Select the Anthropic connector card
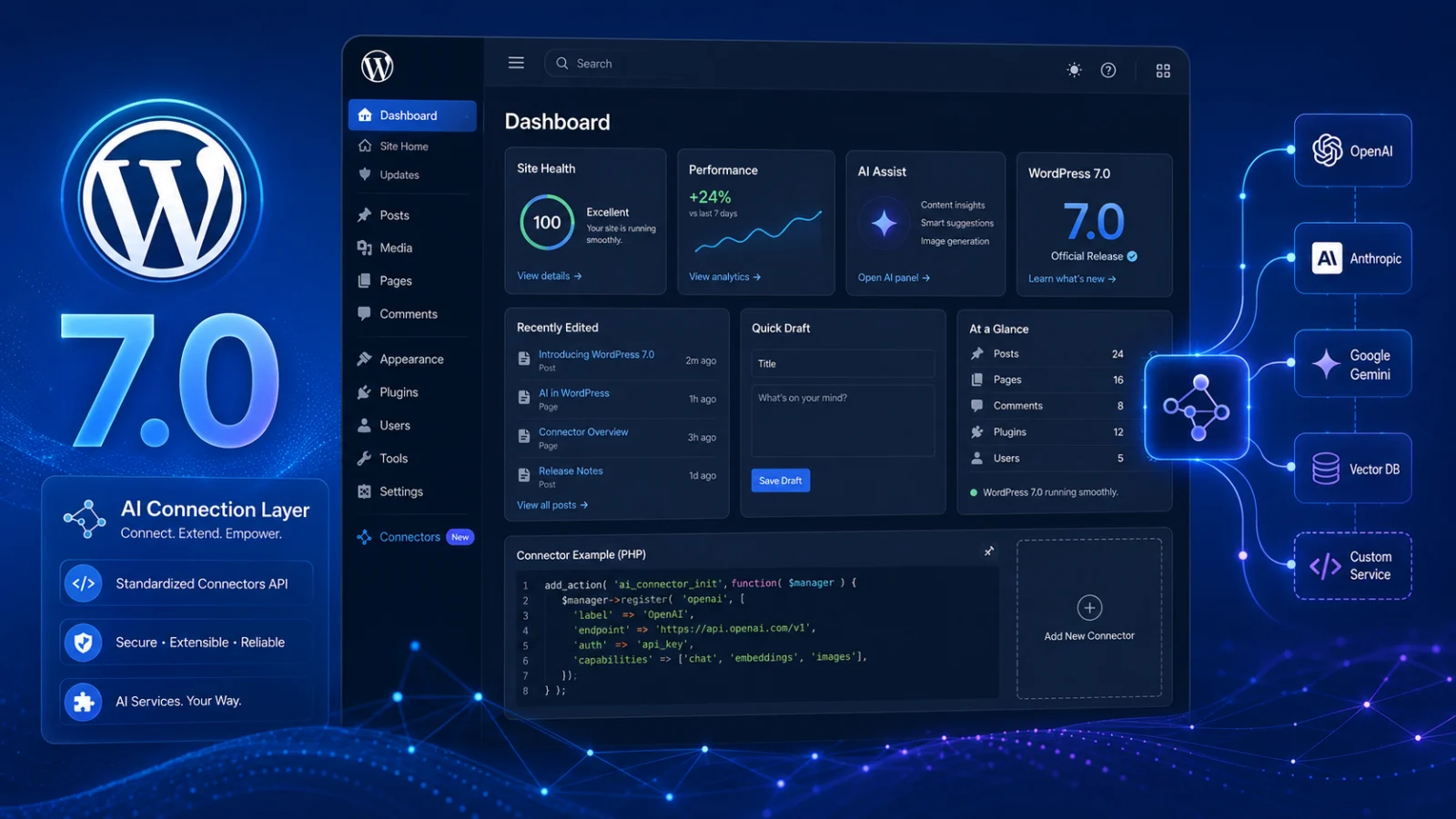This screenshot has height=819, width=1456. pyautogui.click(x=1353, y=258)
